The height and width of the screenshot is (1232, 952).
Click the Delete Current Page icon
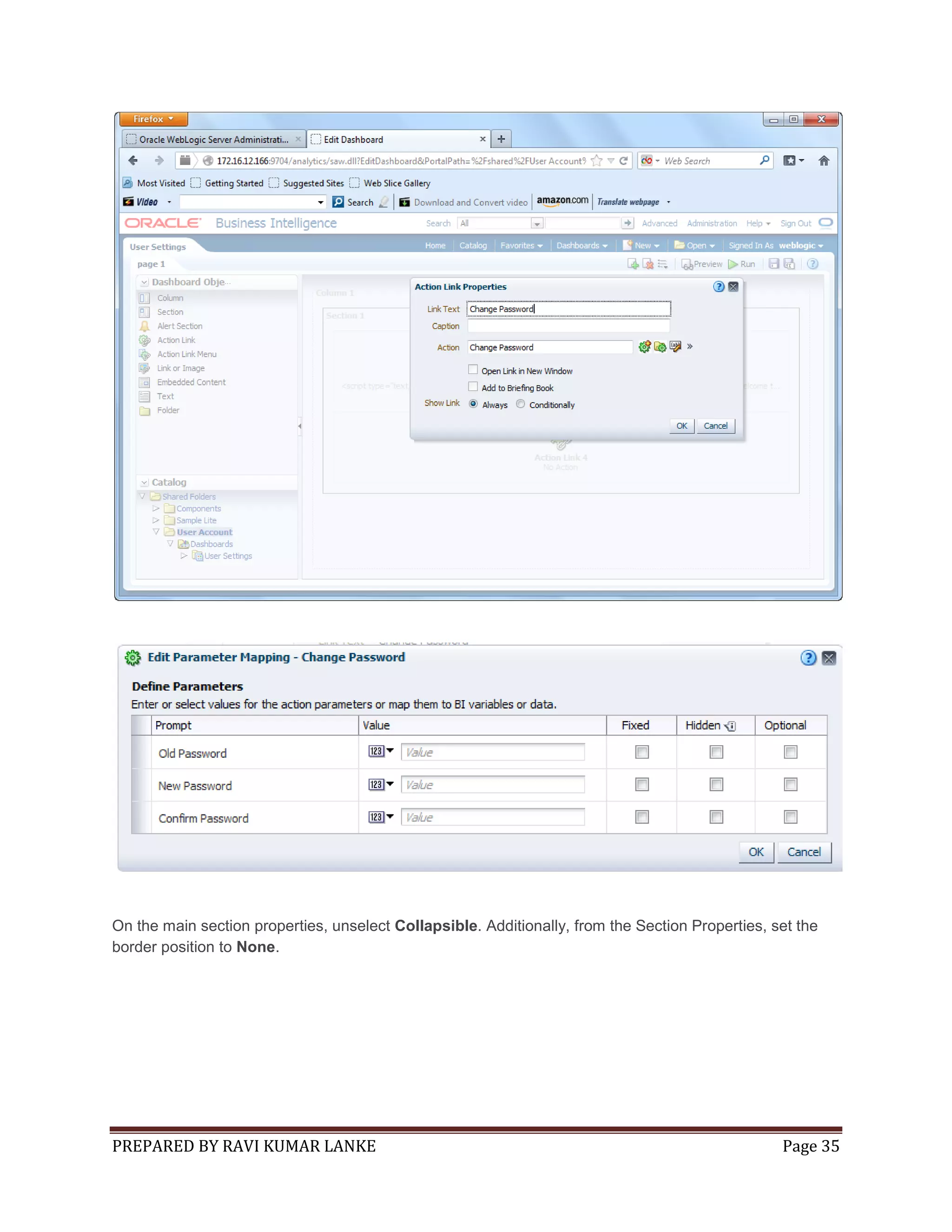[648, 264]
